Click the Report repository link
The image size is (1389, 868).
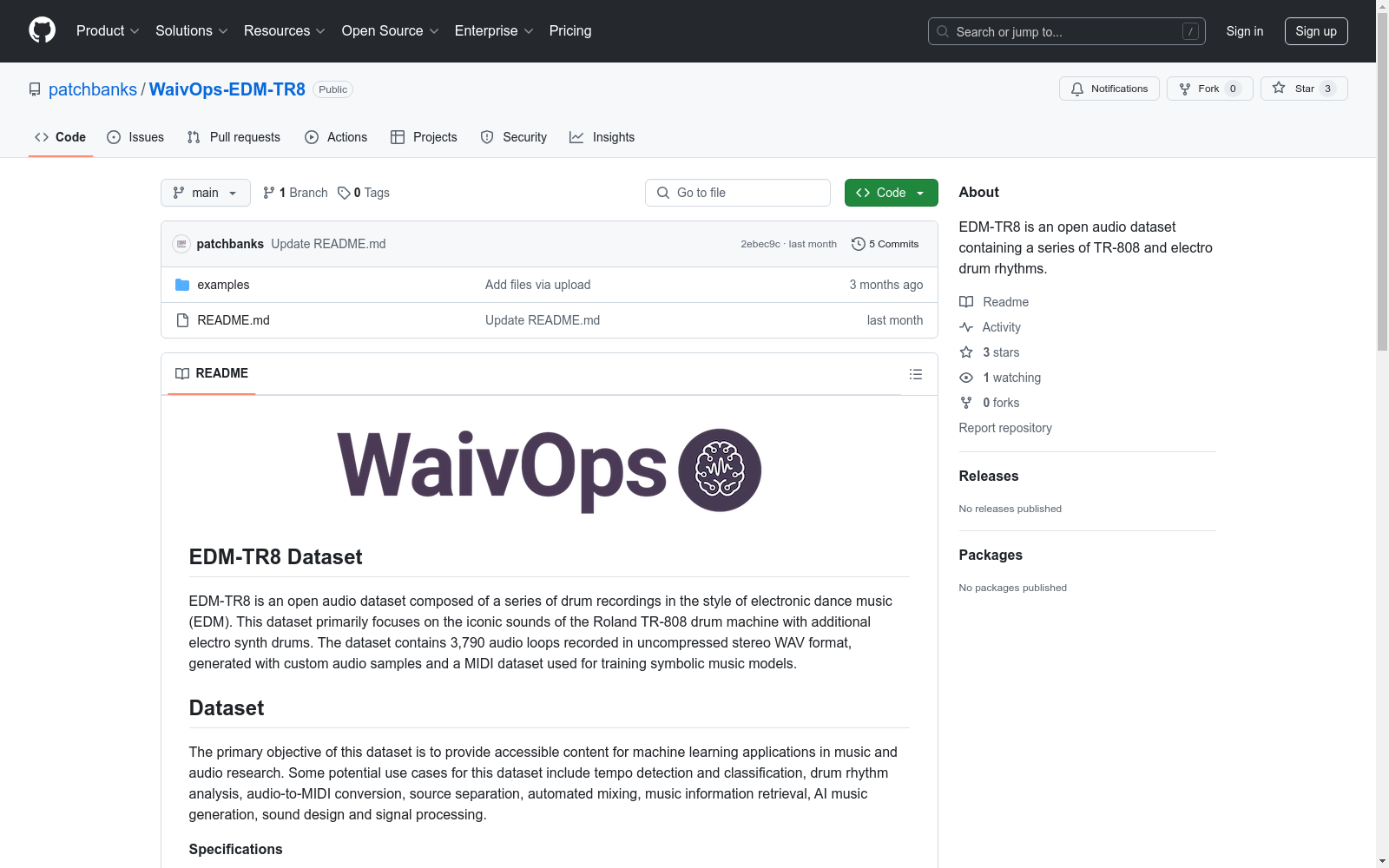[x=1005, y=428]
